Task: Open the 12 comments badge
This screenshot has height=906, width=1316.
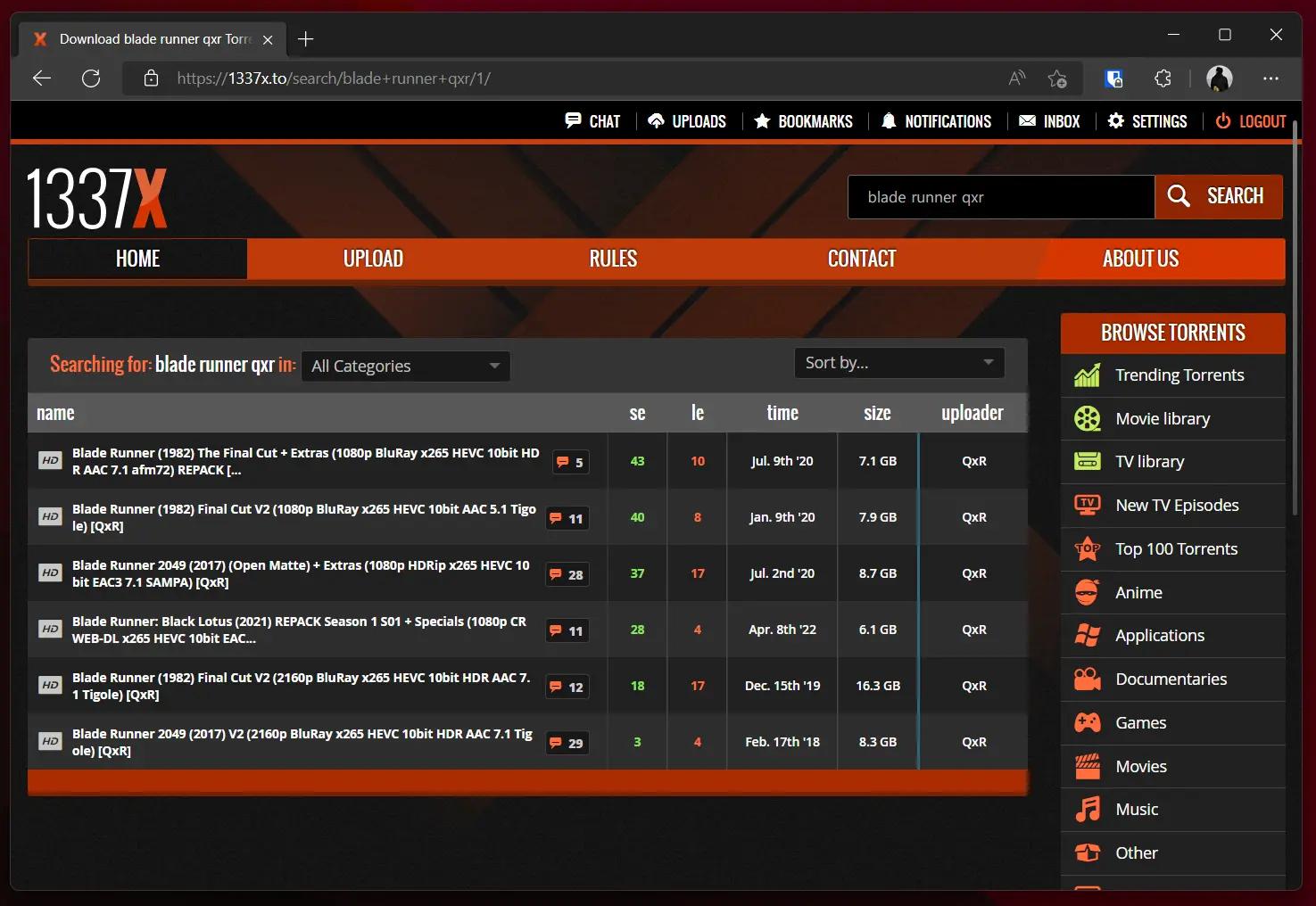Action: pyautogui.click(x=567, y=687)
